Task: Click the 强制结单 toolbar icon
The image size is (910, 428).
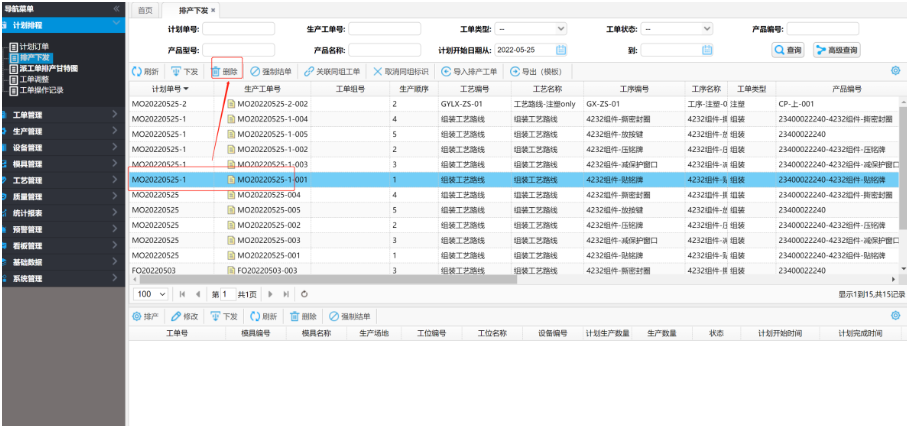Action: click(255, 72)
